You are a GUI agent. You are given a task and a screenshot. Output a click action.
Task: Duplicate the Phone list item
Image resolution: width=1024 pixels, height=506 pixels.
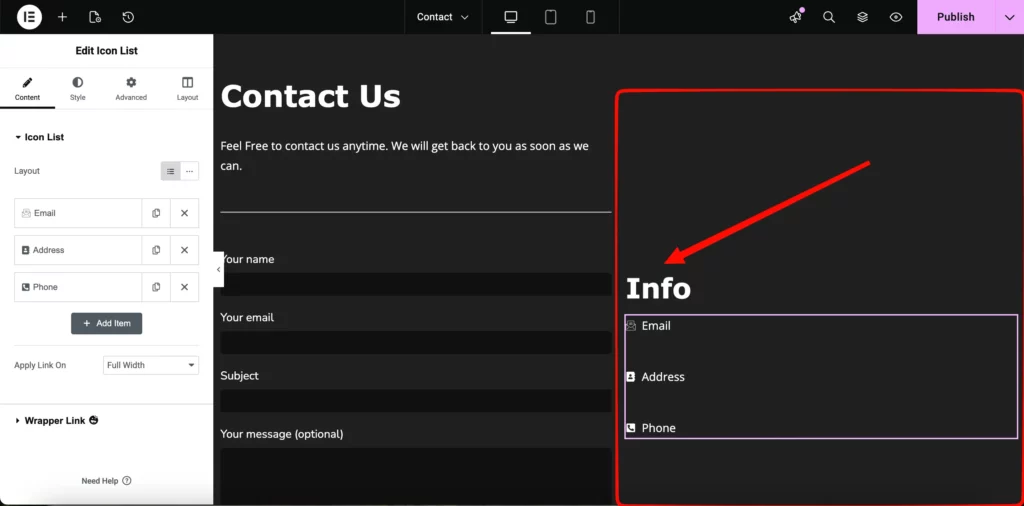coord(156,287)
